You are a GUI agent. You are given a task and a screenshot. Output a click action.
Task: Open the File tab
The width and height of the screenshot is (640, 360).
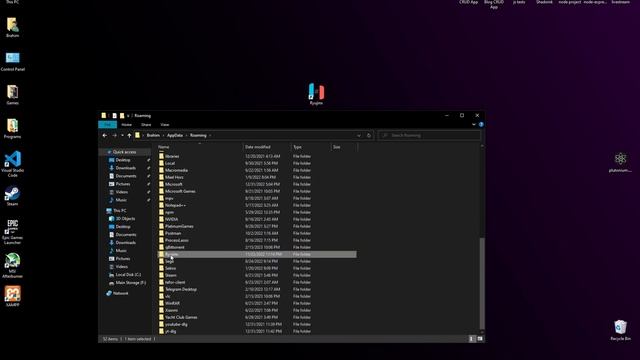pyautogui.click(x=108, y=124)
